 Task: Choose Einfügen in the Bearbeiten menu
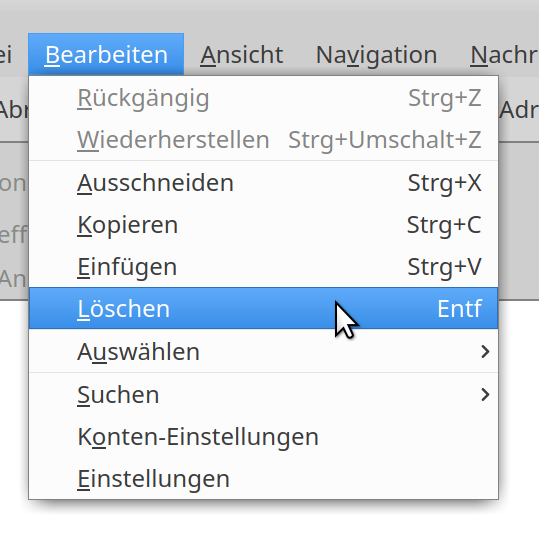tap(263, 267)
